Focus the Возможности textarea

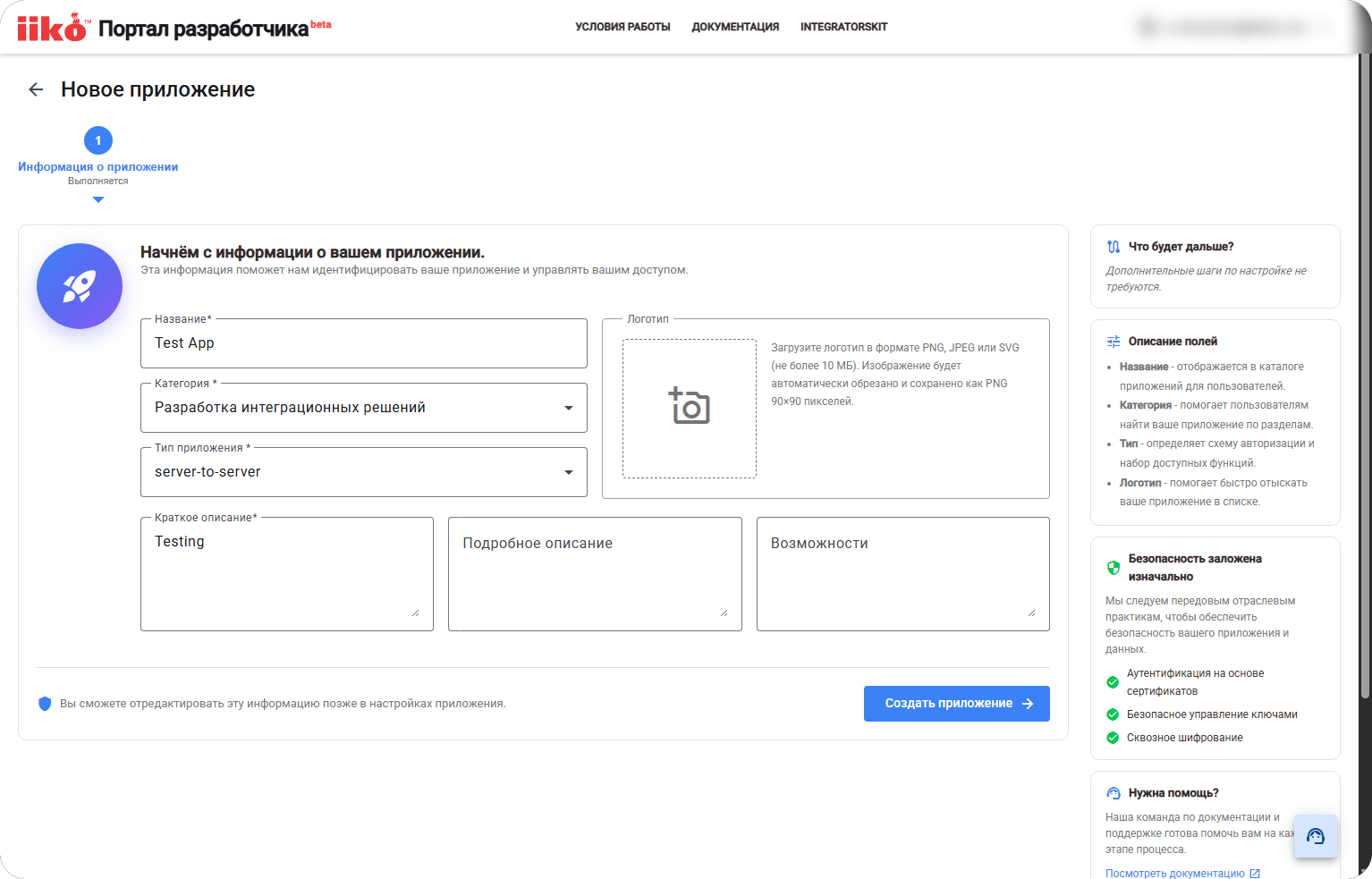pyautogui.click(x=903, y=574)
